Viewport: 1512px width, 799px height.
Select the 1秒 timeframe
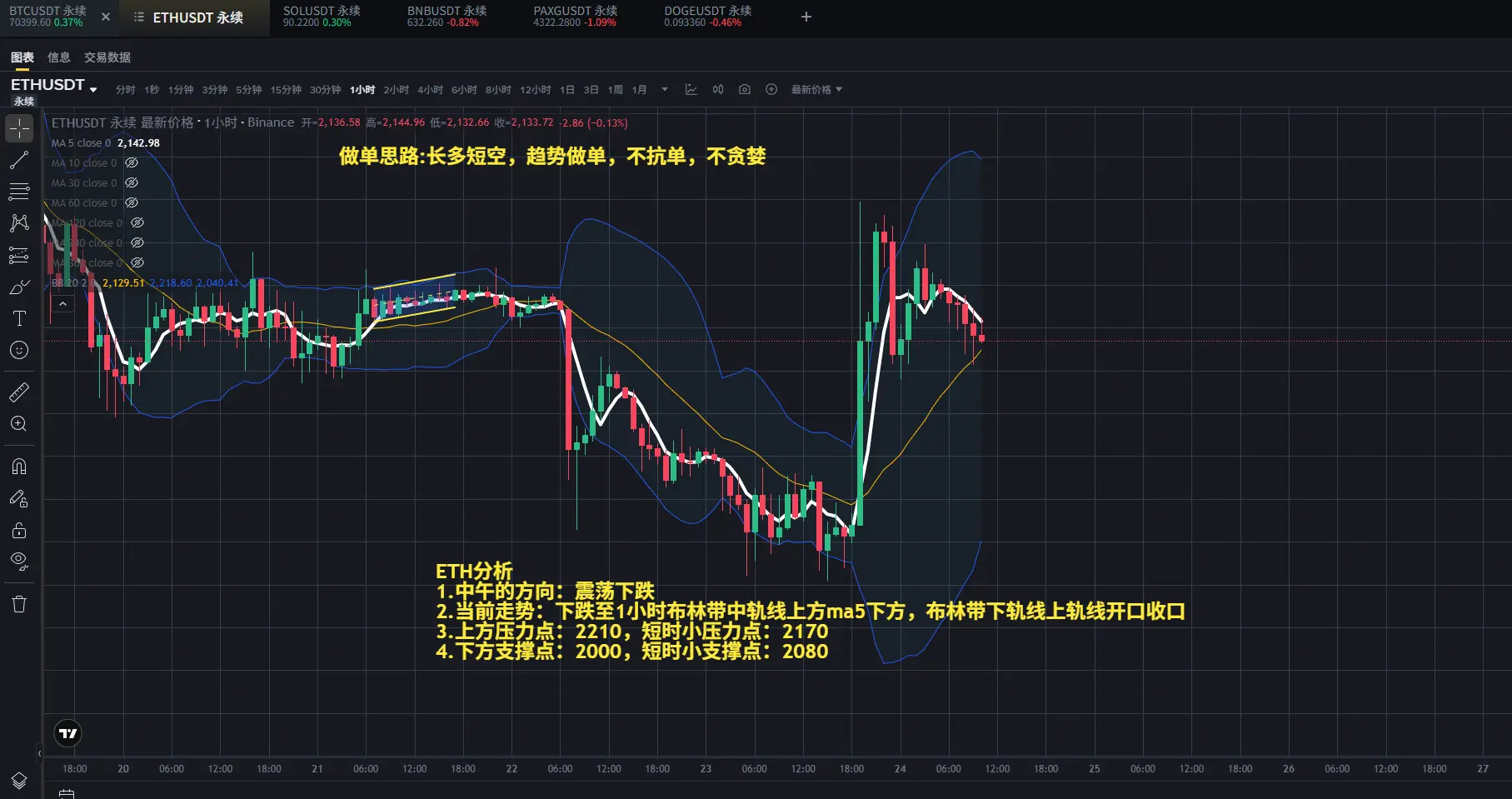click(152, 90)
